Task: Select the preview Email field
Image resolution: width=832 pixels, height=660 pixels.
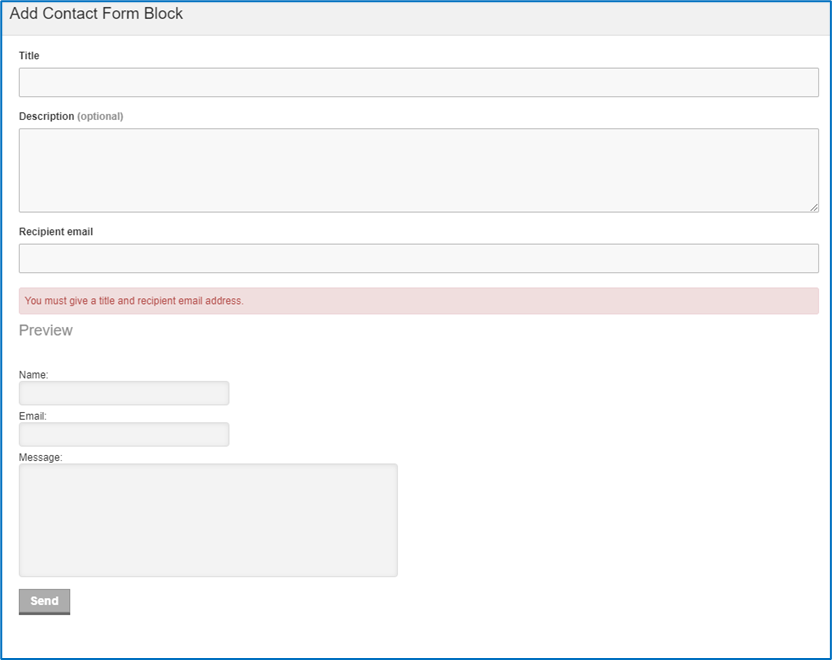Action: click(124, 435)
